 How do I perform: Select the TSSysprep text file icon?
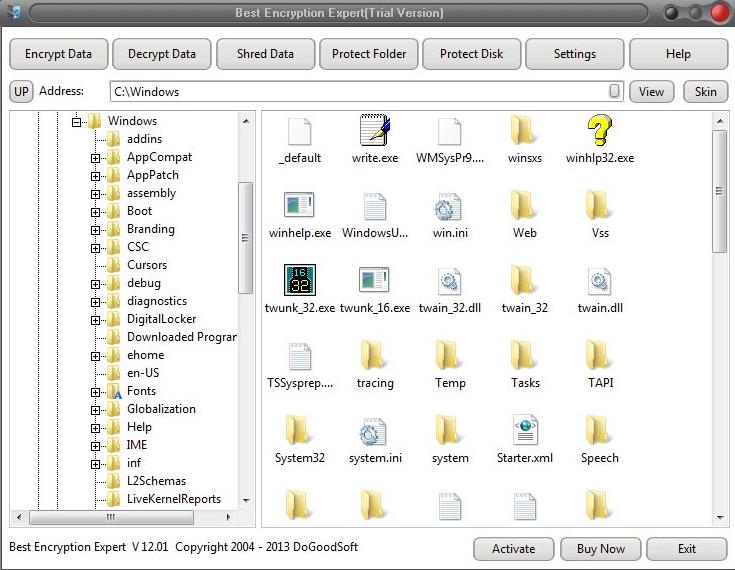(300, 356)
